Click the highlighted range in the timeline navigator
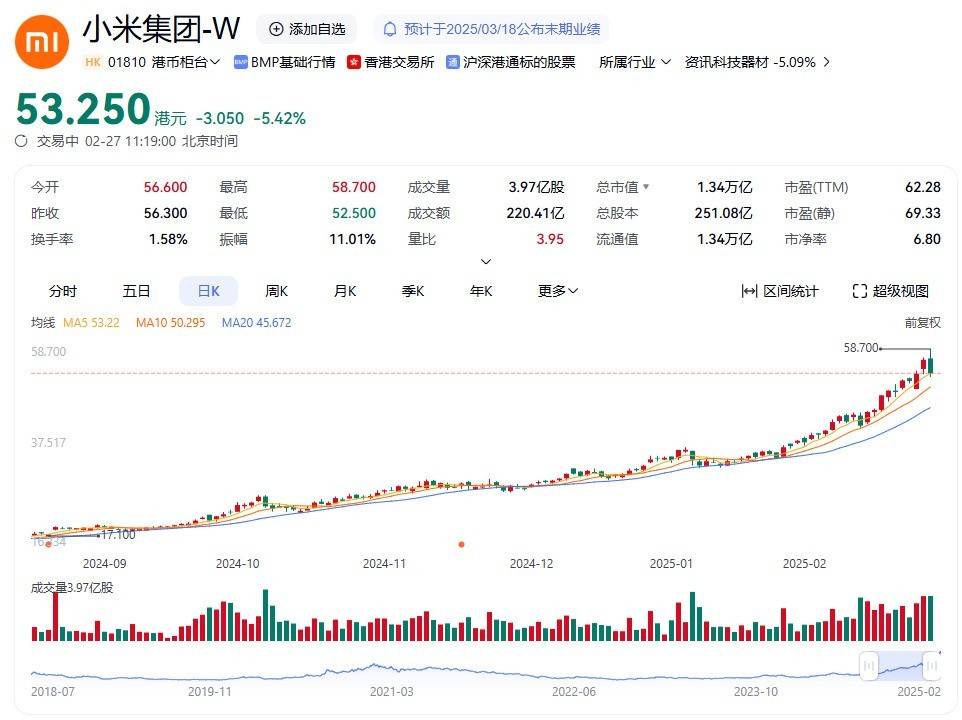Viewport: 962px width, 720px height. coord(900,666)
